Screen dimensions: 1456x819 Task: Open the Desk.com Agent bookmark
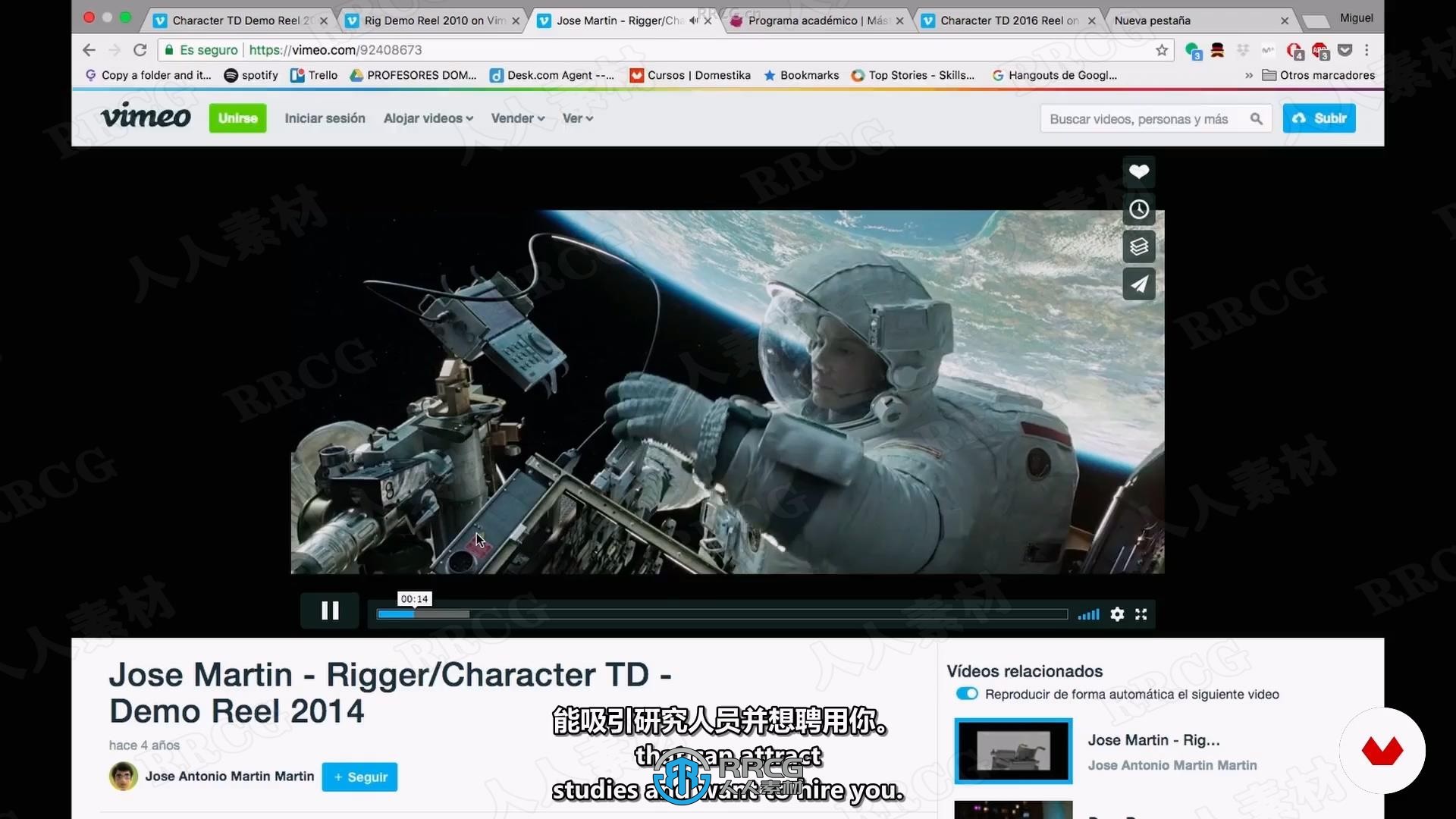pos(552,75)
